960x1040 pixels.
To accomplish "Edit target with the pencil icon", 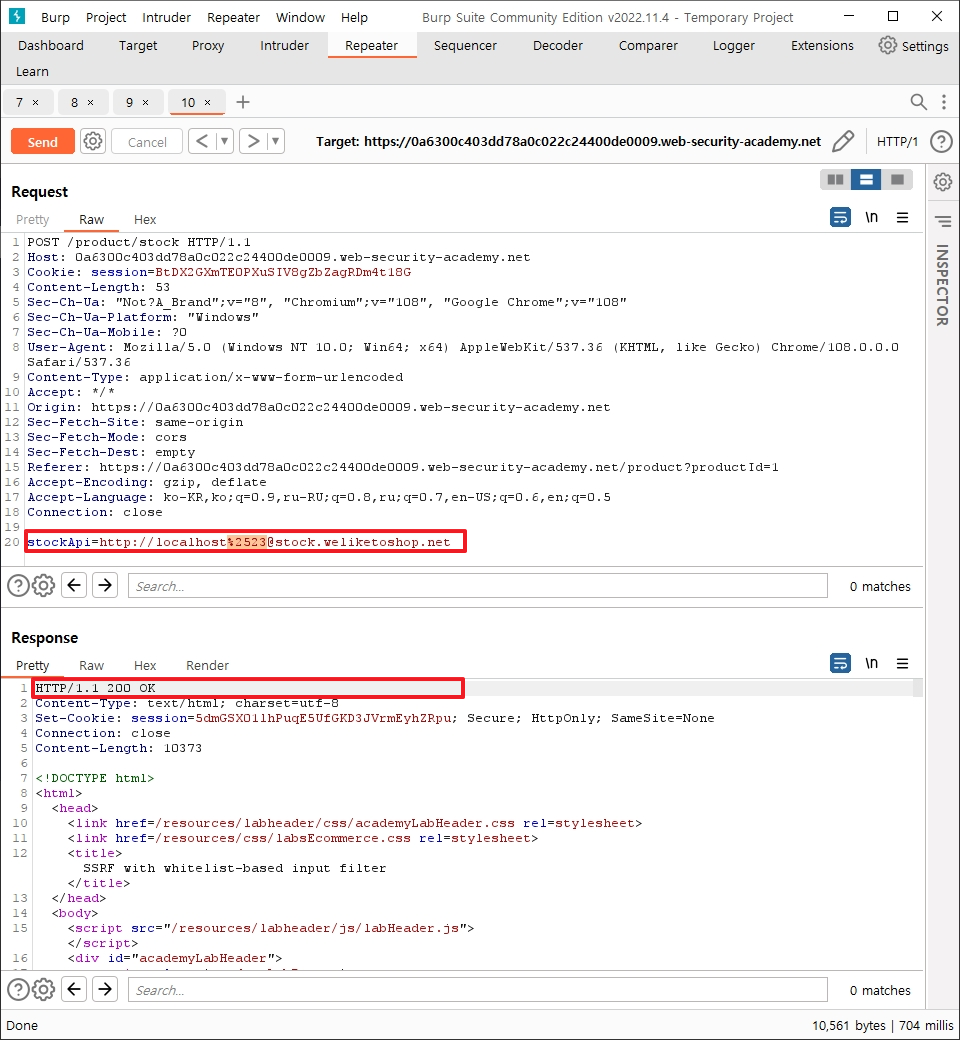I will point(843,141).
